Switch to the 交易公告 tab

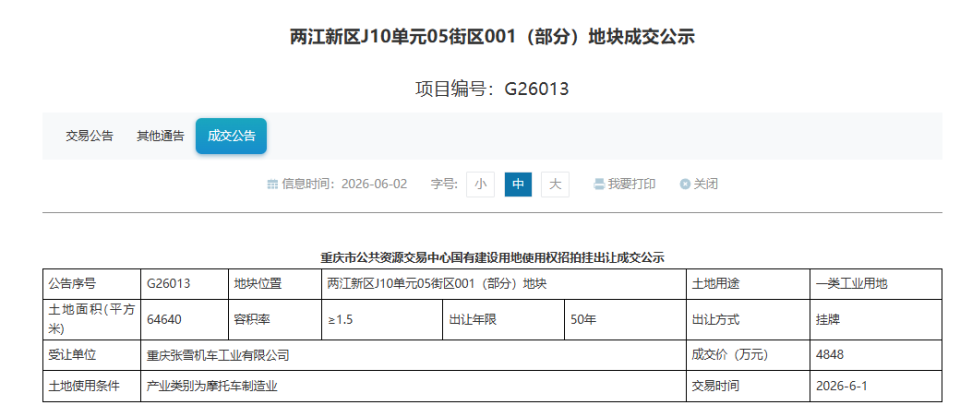(x=89, y=136)
